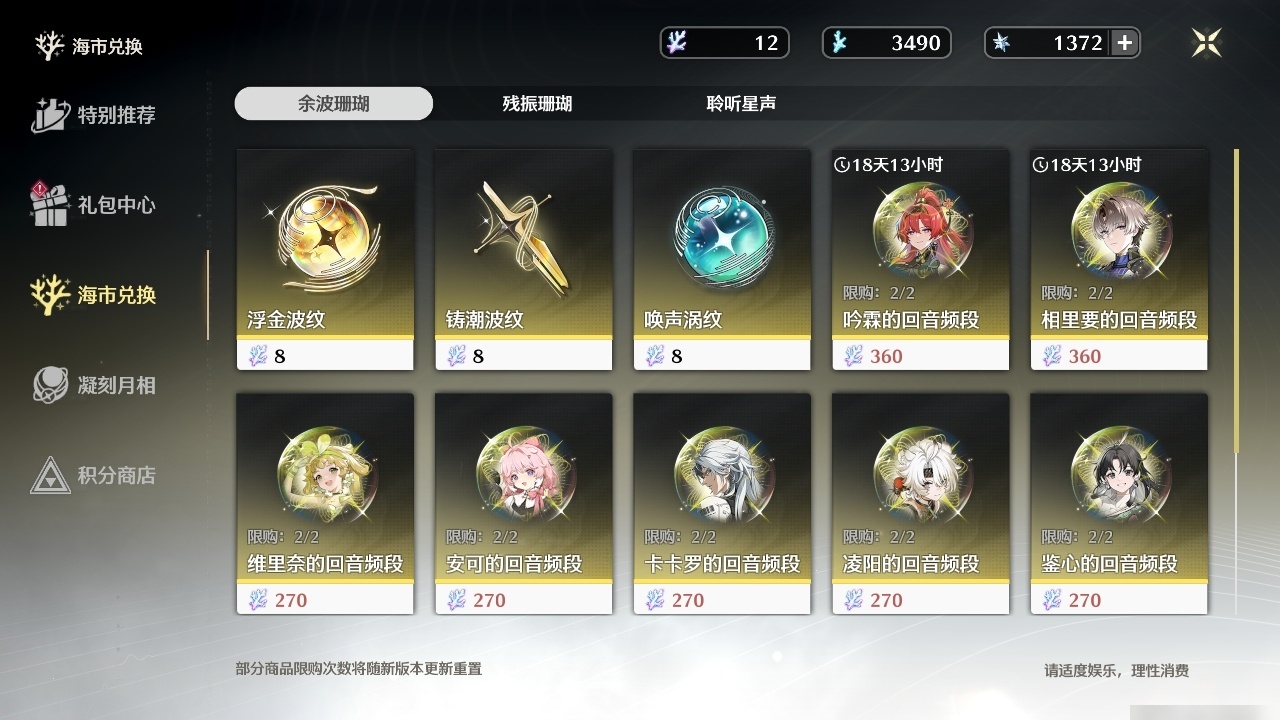The height and width of the screenshot is (720, 1280).
Task: Switch to the 聆听星声 tab
Action: [741, 104]
